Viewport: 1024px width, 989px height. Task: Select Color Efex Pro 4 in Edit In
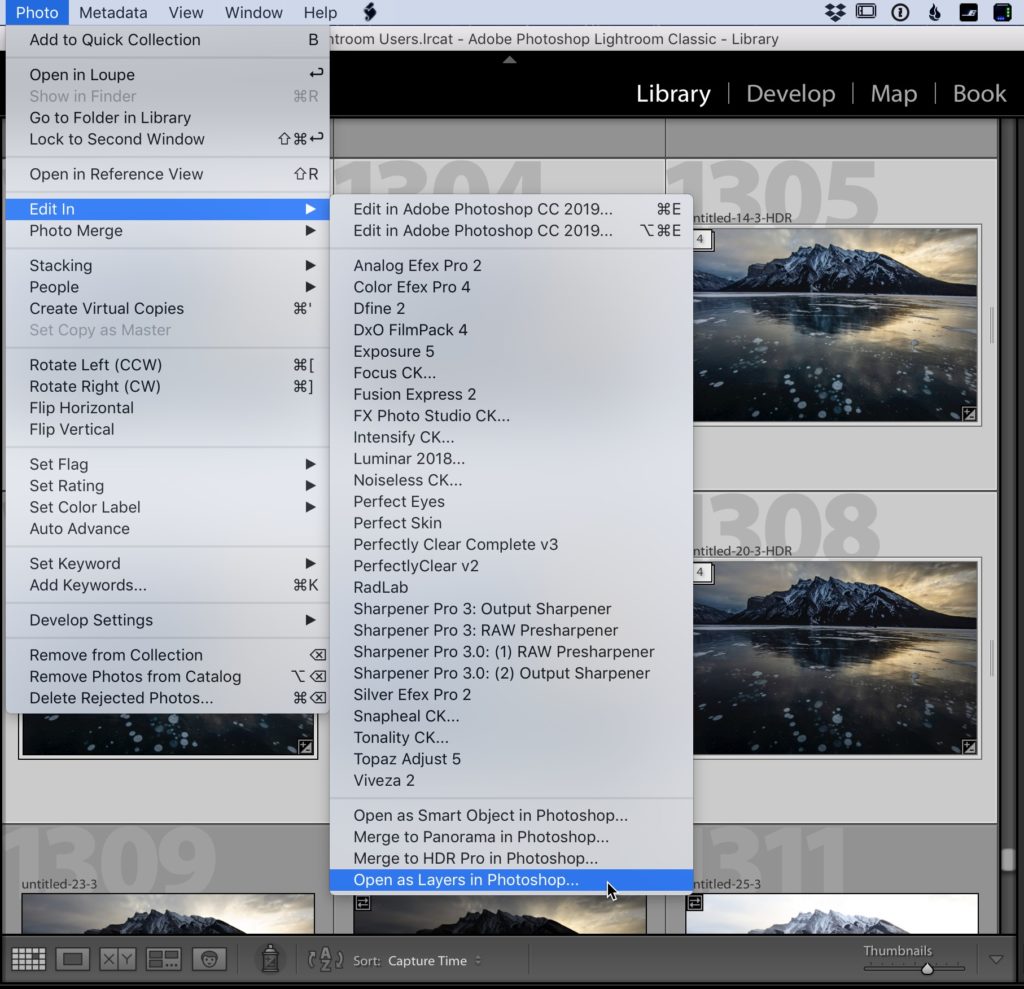coord(511,287)
